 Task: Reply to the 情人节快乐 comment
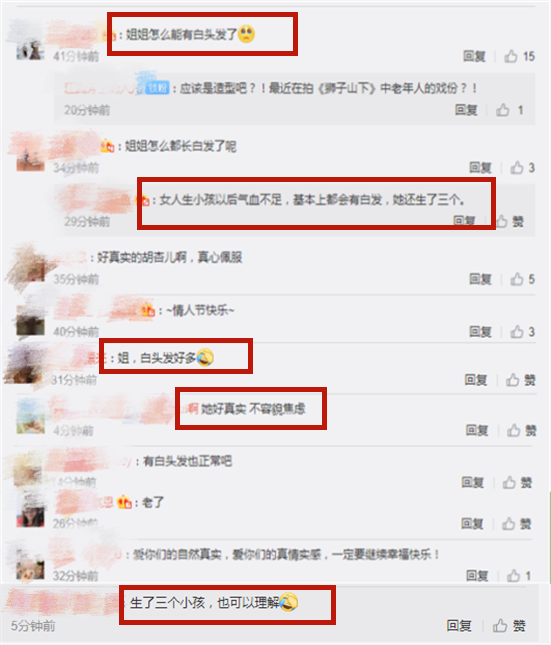(480, 332)
